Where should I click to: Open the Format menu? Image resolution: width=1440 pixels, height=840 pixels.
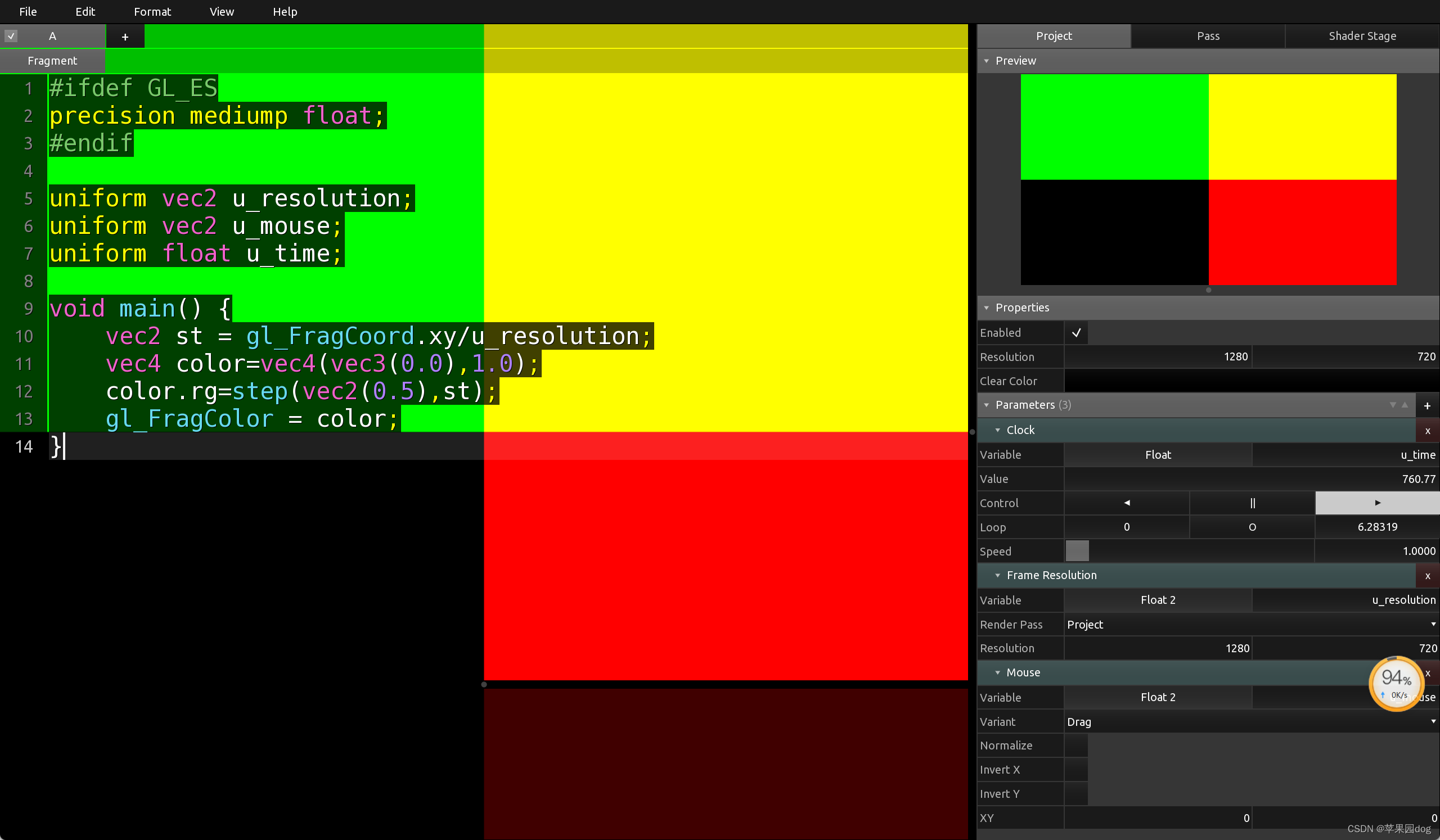[152, 11]
